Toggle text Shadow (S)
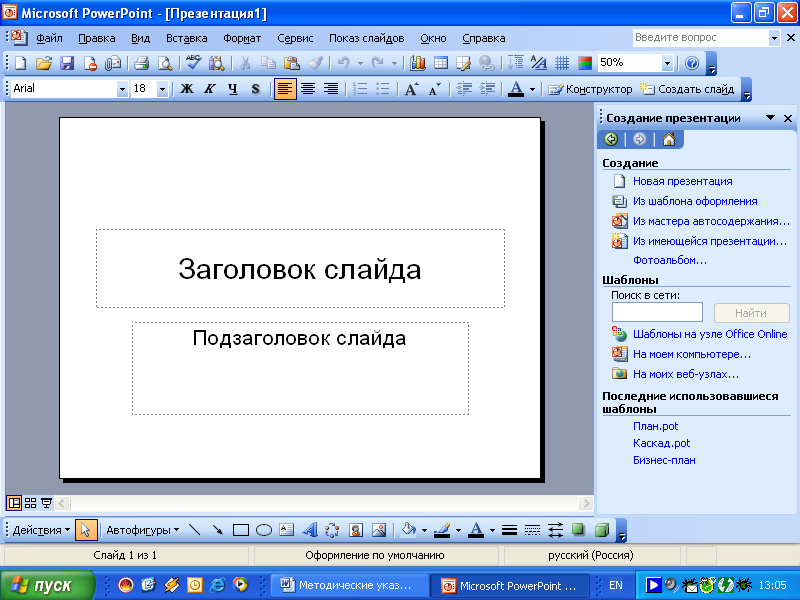This screenshot has width=800, height=600. coord(256,89)
